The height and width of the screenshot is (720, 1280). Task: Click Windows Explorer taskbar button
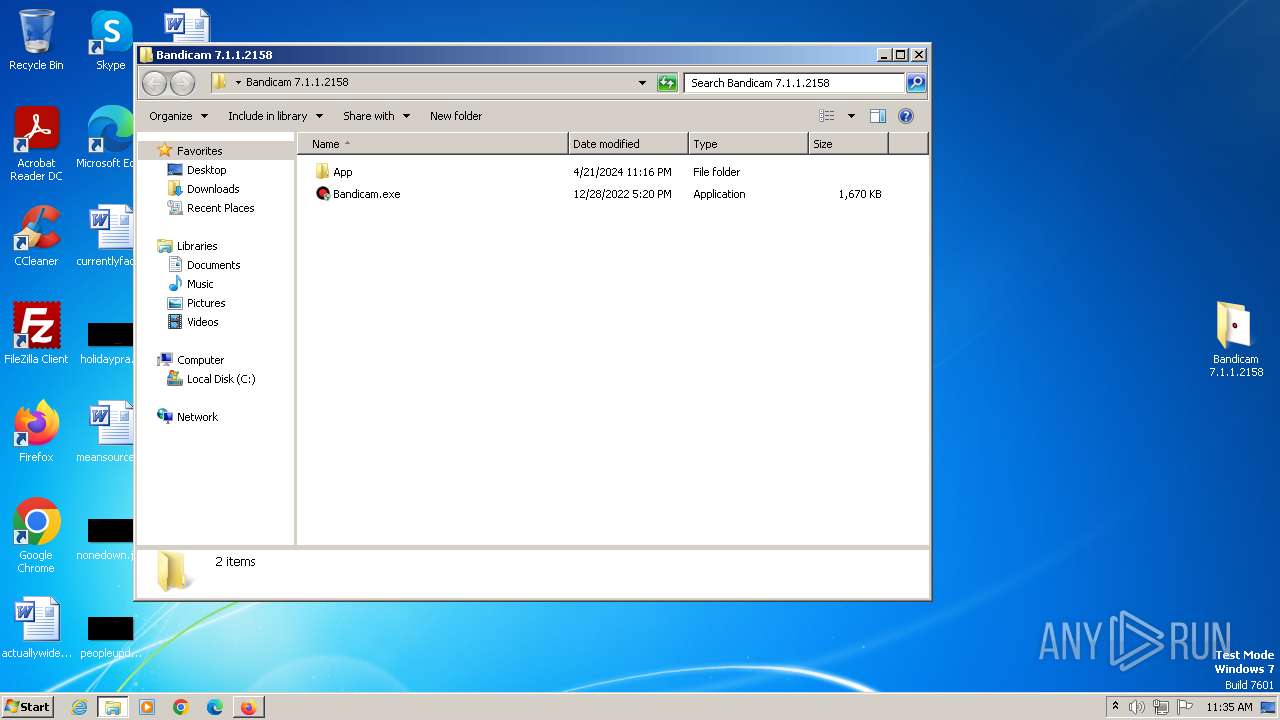[113, 707]
